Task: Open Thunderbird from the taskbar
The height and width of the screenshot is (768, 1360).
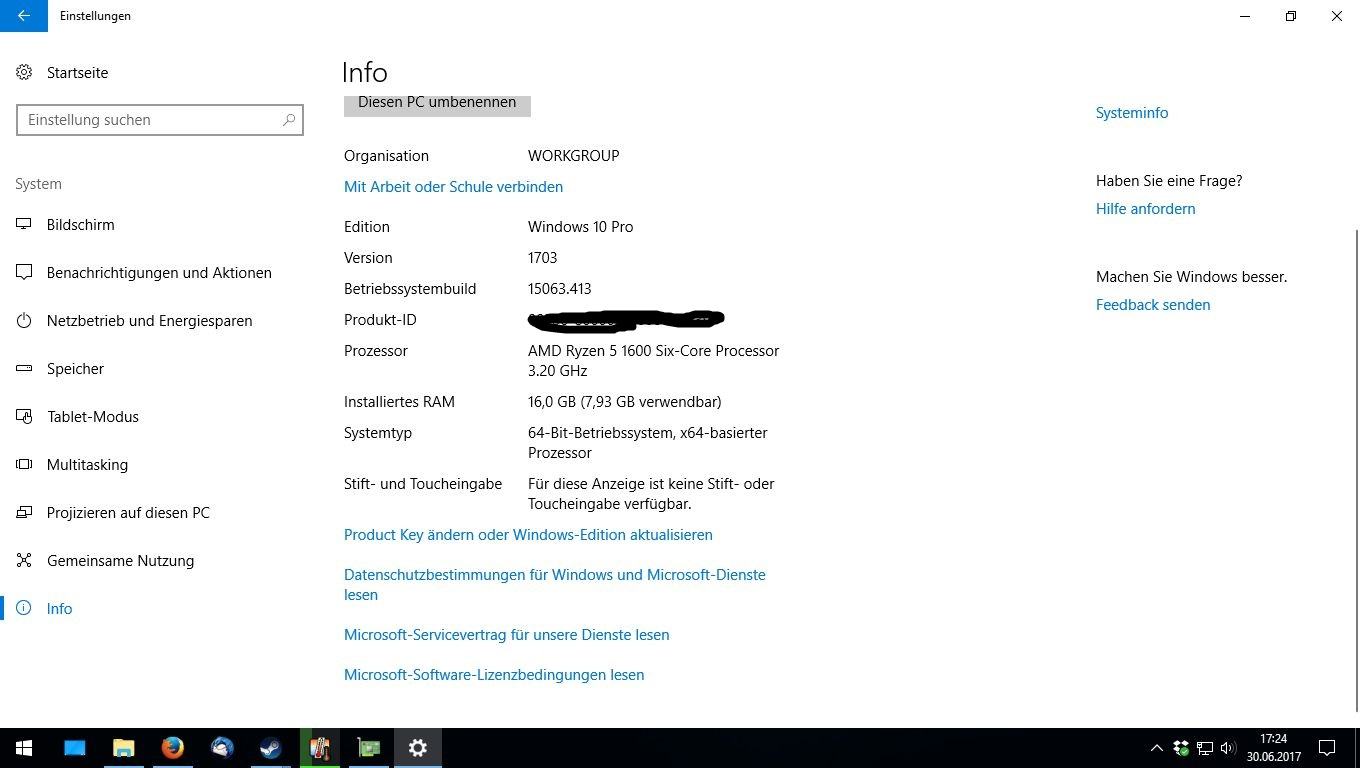Action: click(221, 748)
